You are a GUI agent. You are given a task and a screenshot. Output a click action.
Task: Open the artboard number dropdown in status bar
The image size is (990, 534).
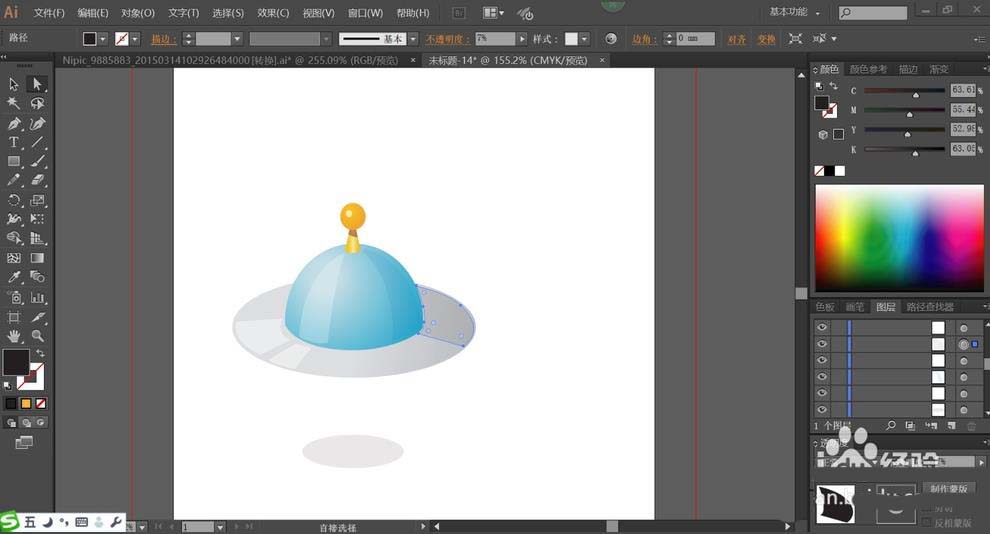[220, 526]
